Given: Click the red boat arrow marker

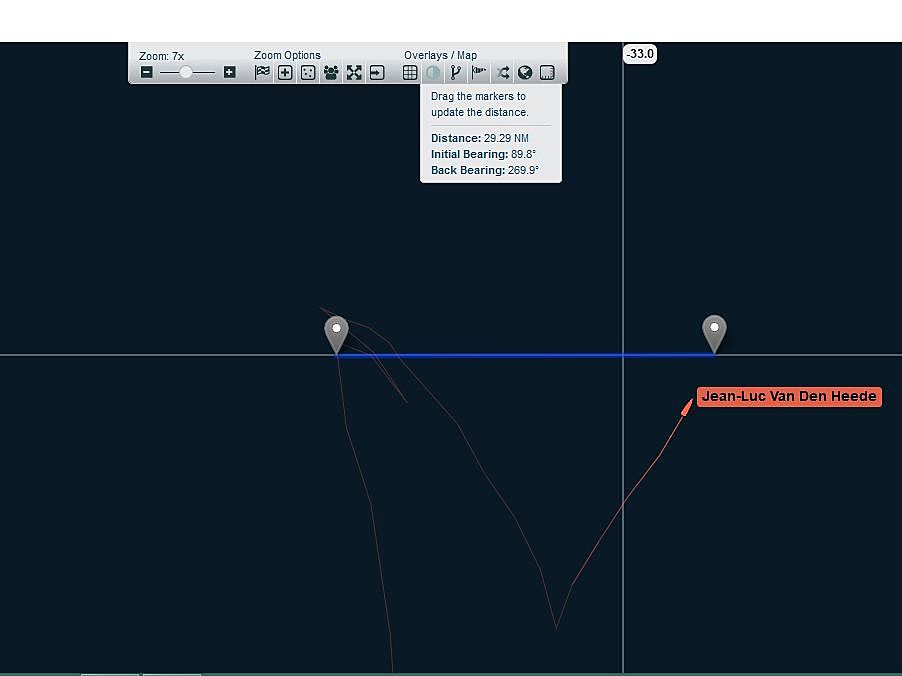Looking at the screenshot, I should pyautogui.click(x=687, y=407).
